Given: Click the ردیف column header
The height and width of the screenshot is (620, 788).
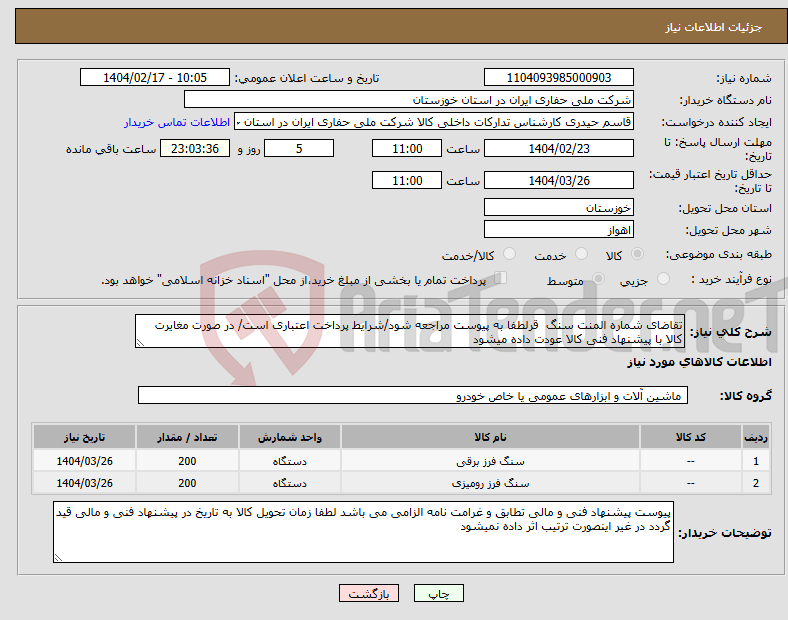Looking at the screenshot, I should [x=755, y=437].
